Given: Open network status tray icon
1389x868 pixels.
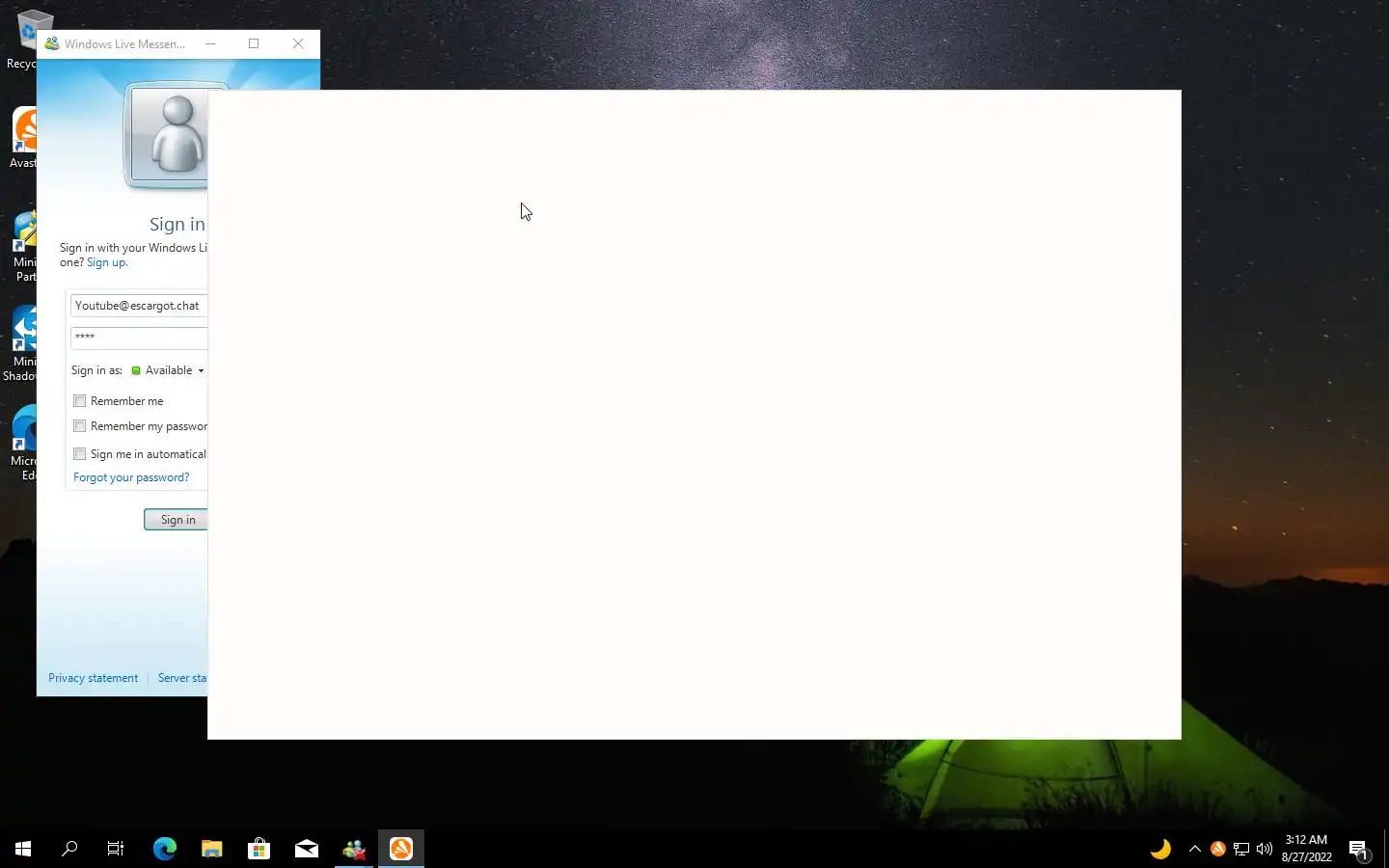Looking at the screenshot, I should [x=1241, y=849].
